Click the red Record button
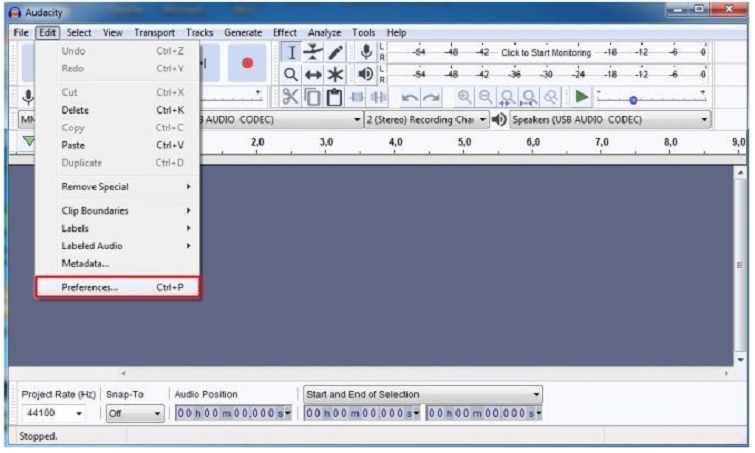The width and height of the screenshot is (755, 453). pos(247,62)
